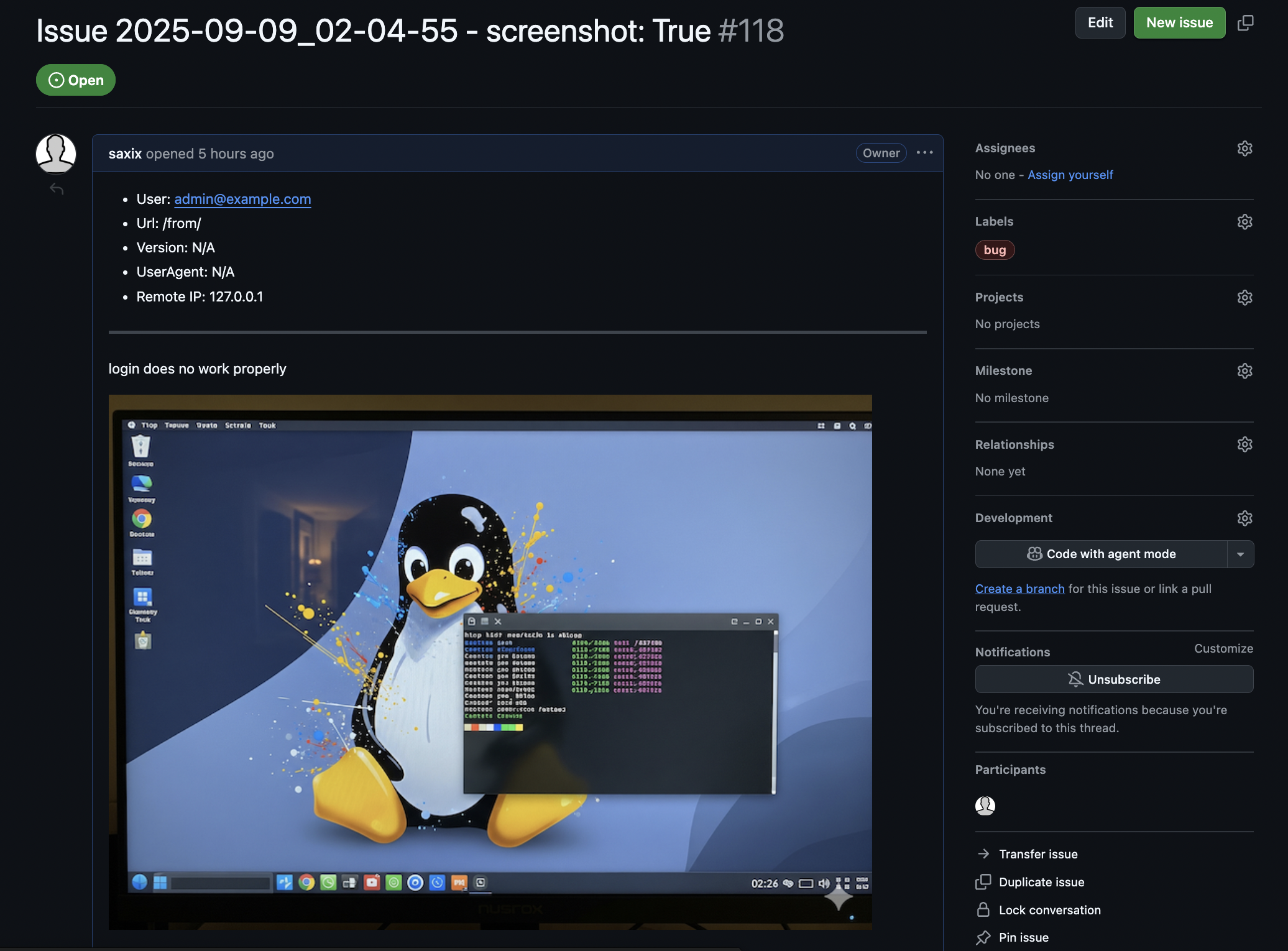Select Pin issue
1288x951 pixels.
(1012, 937)
